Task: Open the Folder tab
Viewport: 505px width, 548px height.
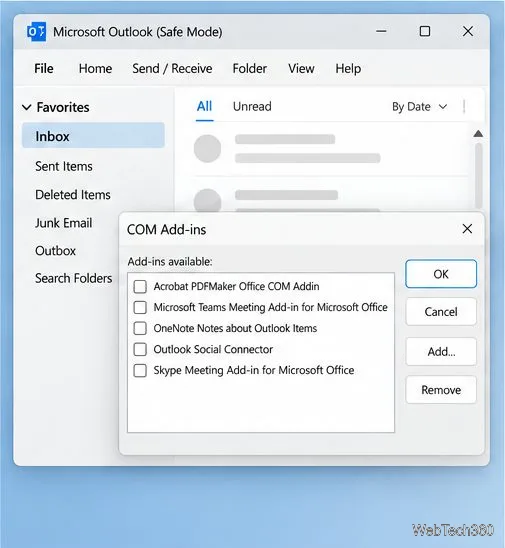Action: (x=250, y=68)
